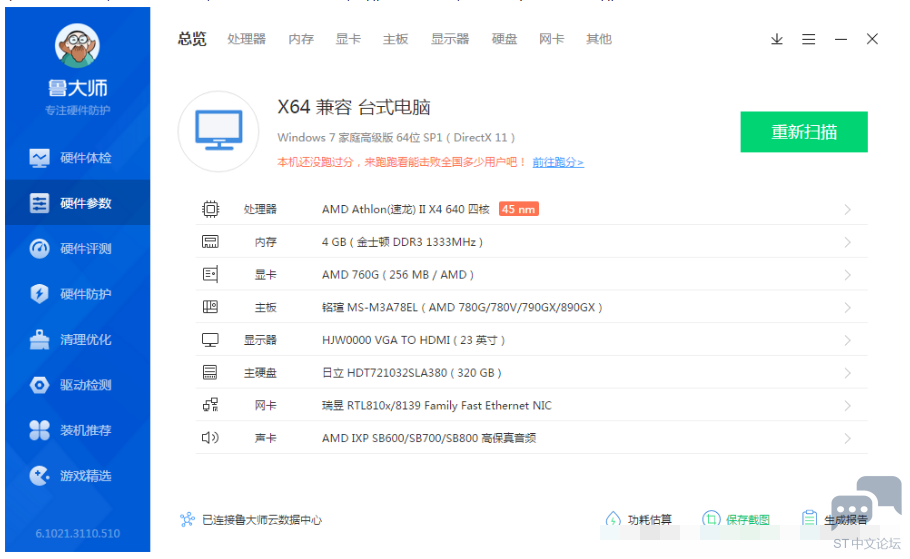
Task: Click the 内存 memory icon
Action: point(210,242)
